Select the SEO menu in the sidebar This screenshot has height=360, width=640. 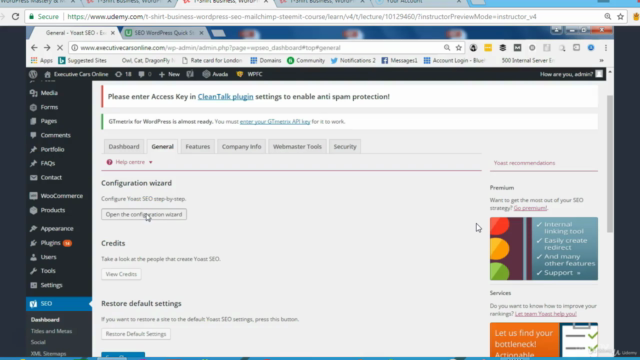click(x=58, y=303)
